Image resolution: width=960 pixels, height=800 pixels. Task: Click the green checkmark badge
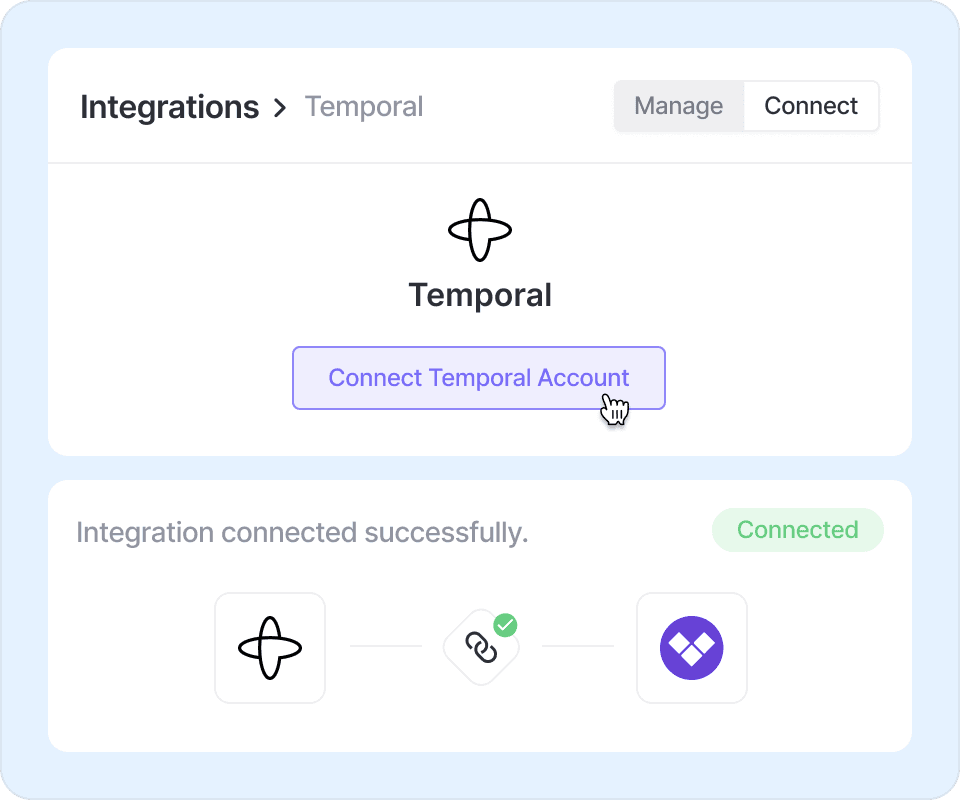[x=506, y=626]
